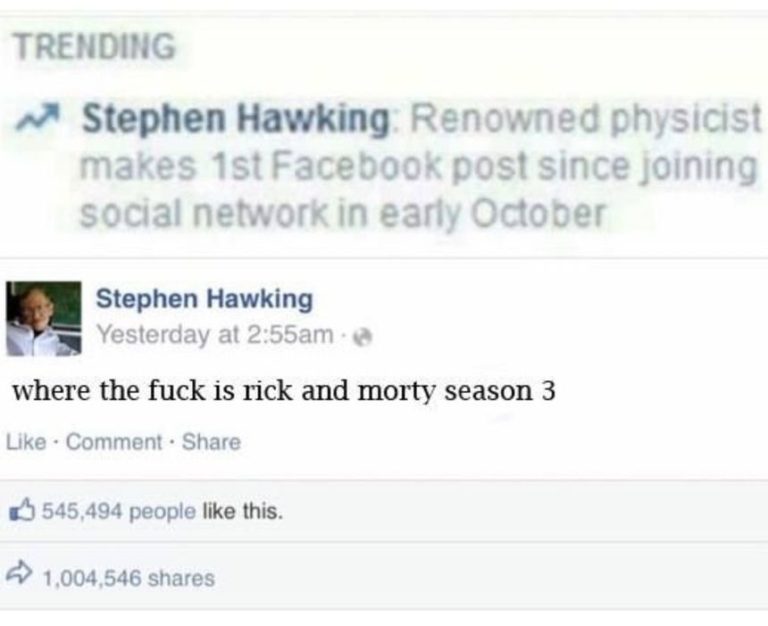Click the word 'shares' in share count
Viewport: 768px width, 626px height.
(181, 578)
